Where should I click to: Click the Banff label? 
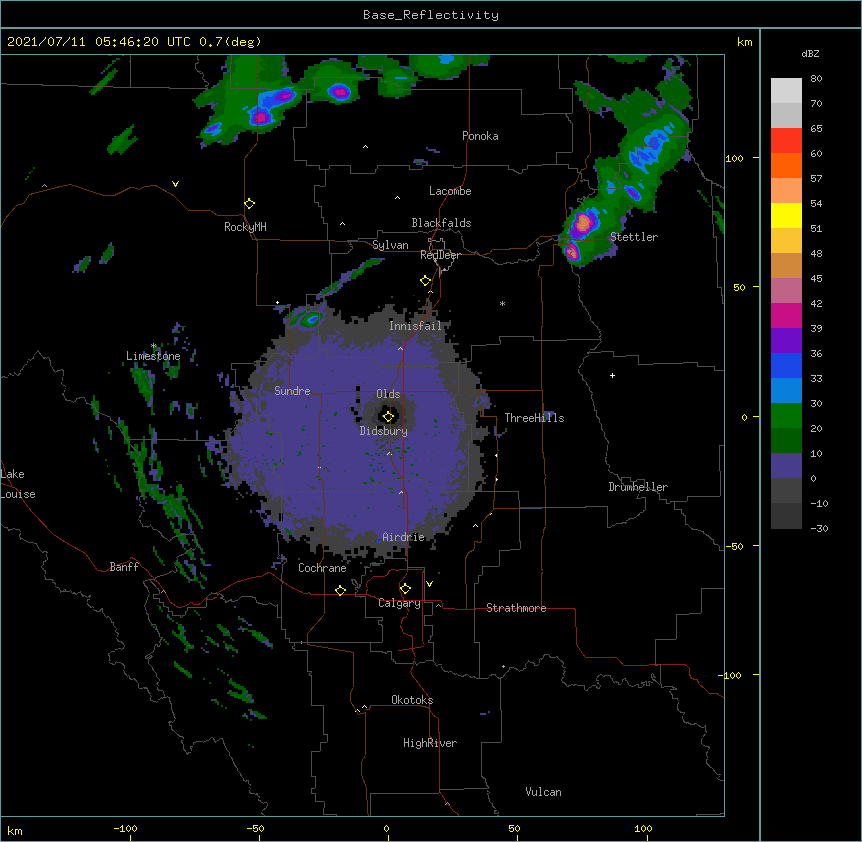(x=124, y=567)
